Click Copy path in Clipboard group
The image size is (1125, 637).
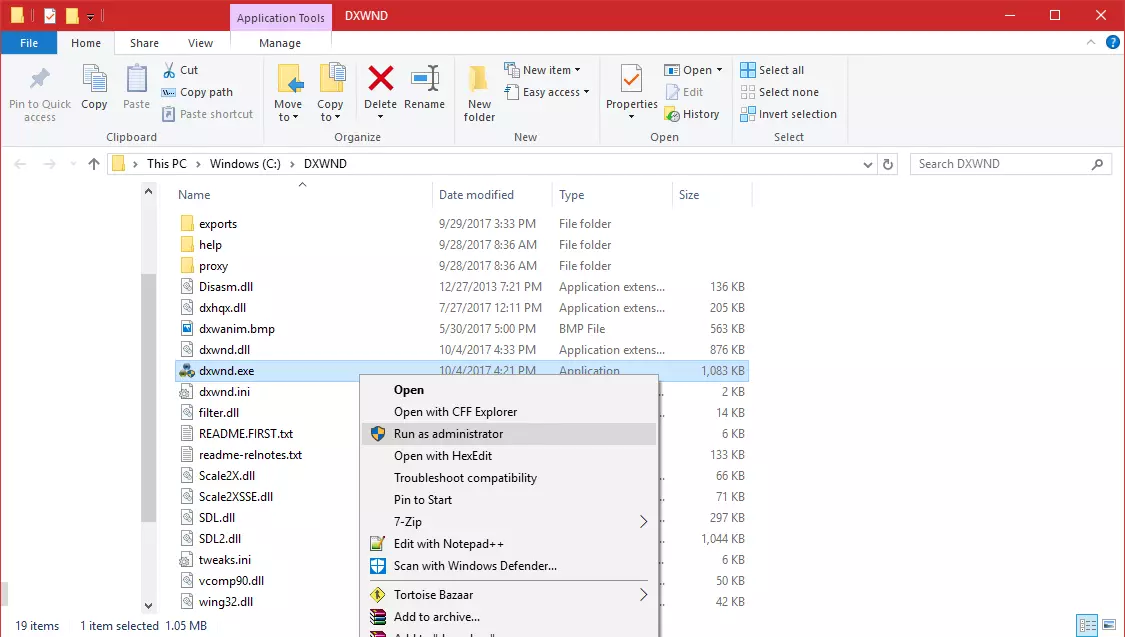(x=197, y=92)
